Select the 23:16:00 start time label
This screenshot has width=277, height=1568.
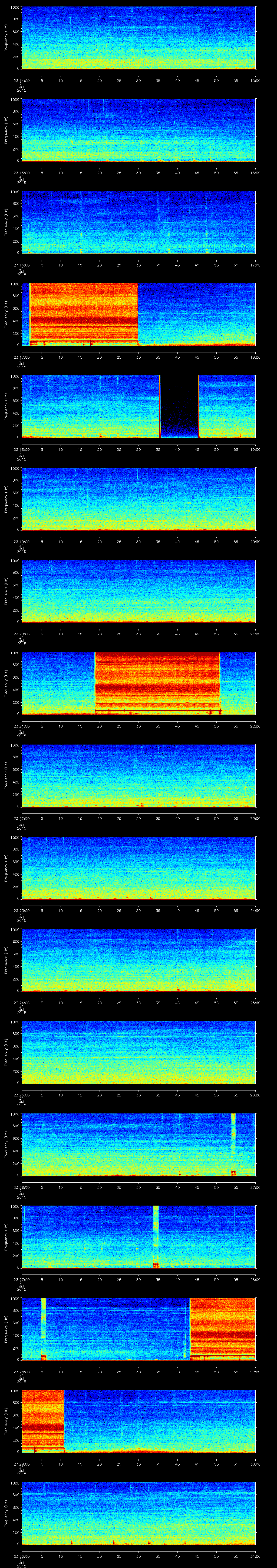[x=21, y=264]
